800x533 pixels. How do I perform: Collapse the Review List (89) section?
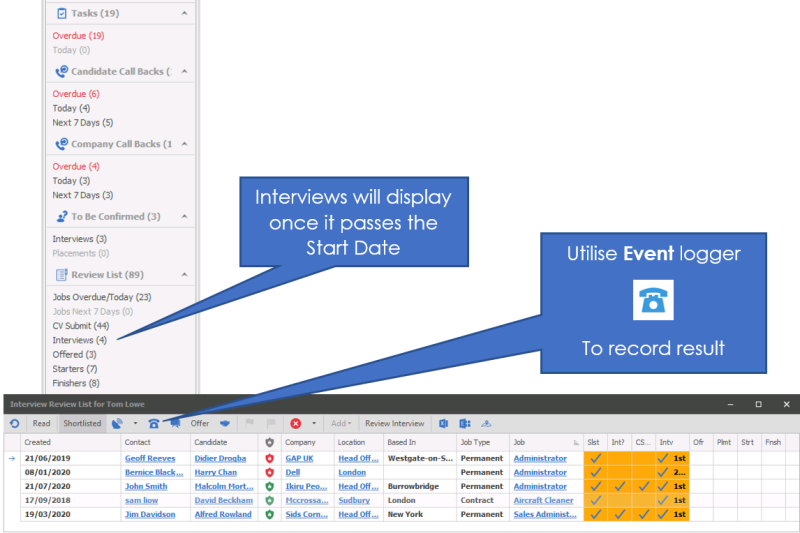184,274
